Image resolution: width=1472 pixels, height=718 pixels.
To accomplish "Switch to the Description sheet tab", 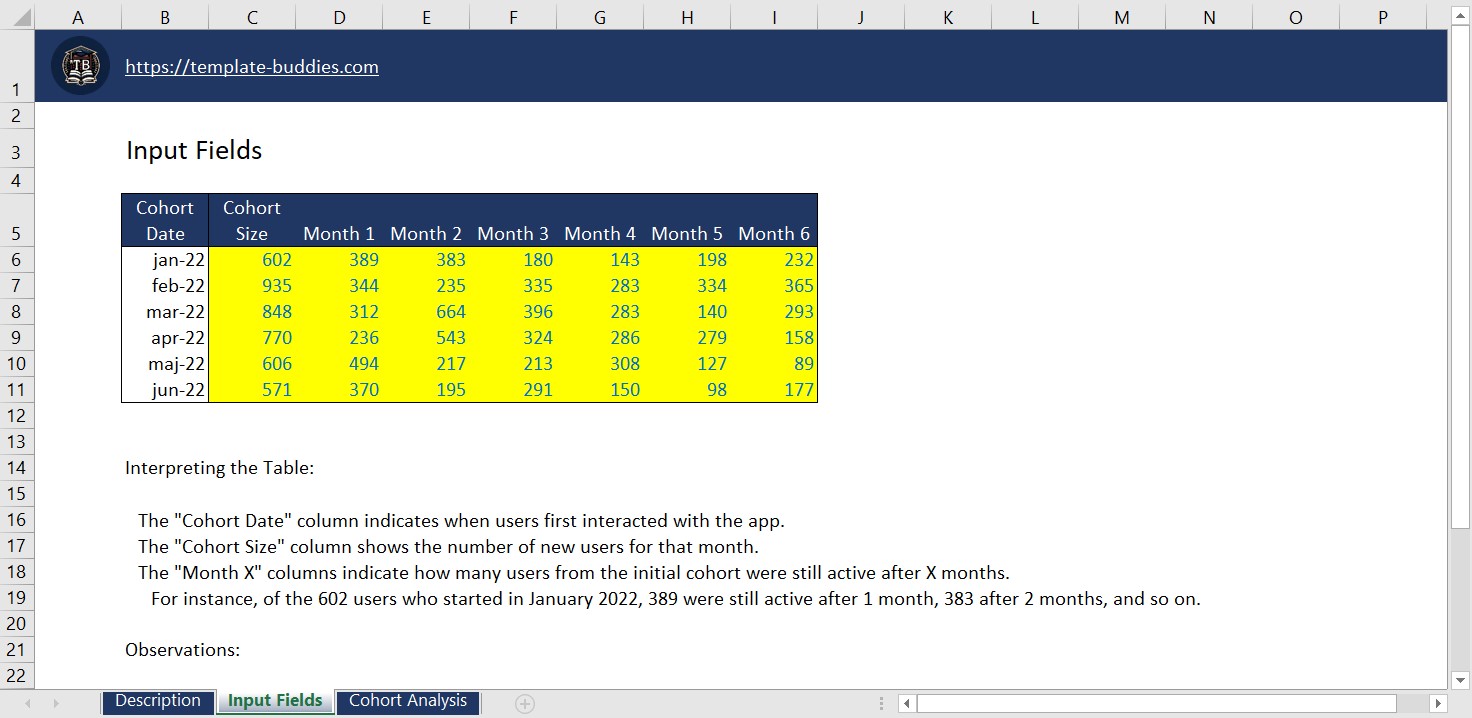I will coord(157,701).
